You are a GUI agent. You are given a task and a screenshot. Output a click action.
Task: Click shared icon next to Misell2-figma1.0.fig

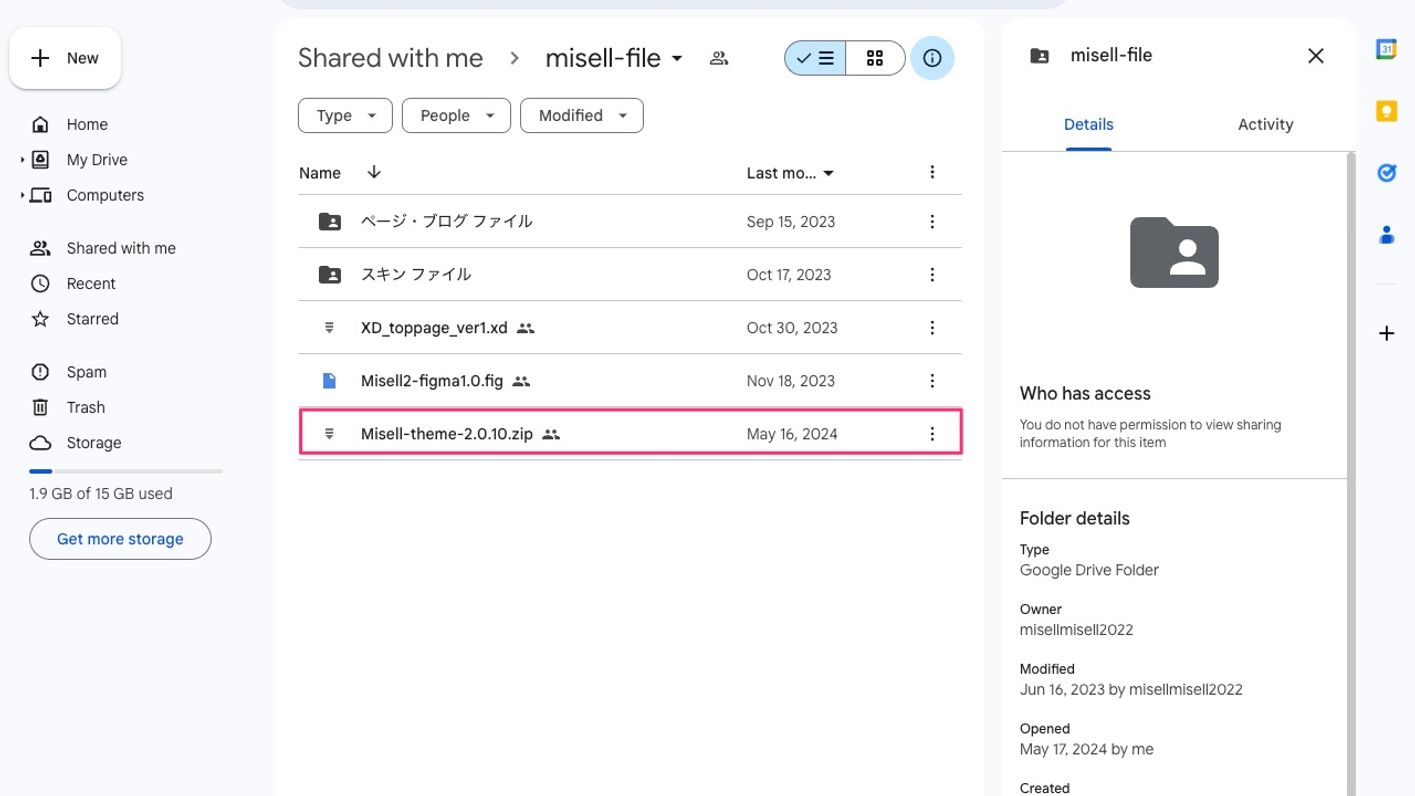pos(521,381)
